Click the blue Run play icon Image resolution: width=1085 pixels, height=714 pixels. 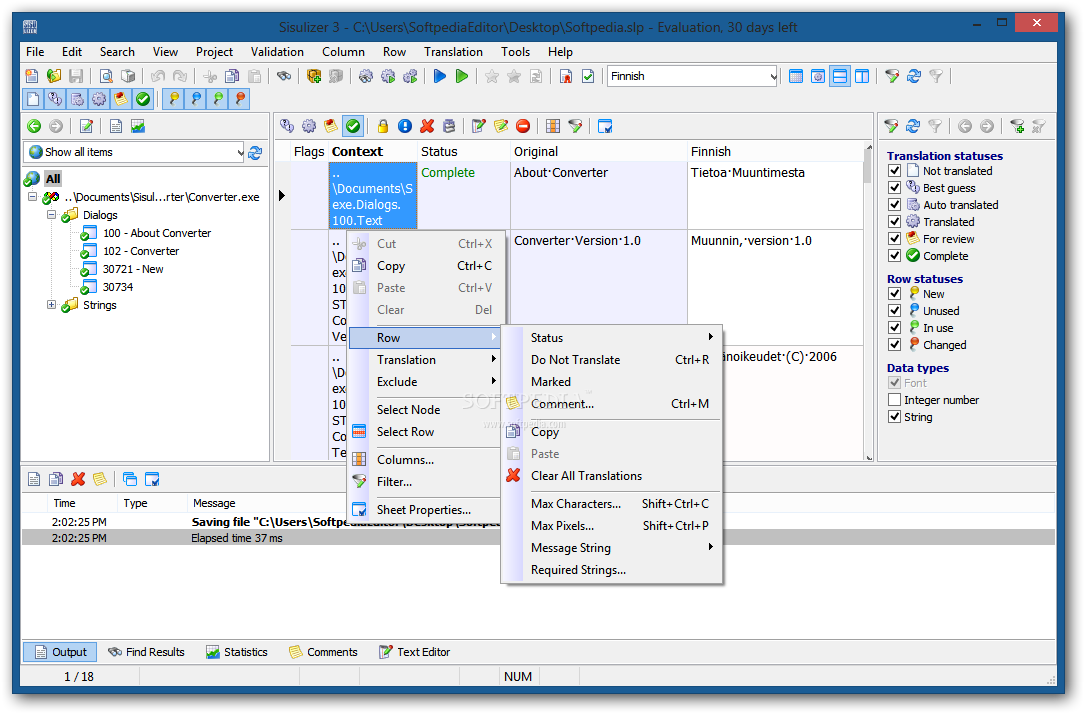pos(439,76)
